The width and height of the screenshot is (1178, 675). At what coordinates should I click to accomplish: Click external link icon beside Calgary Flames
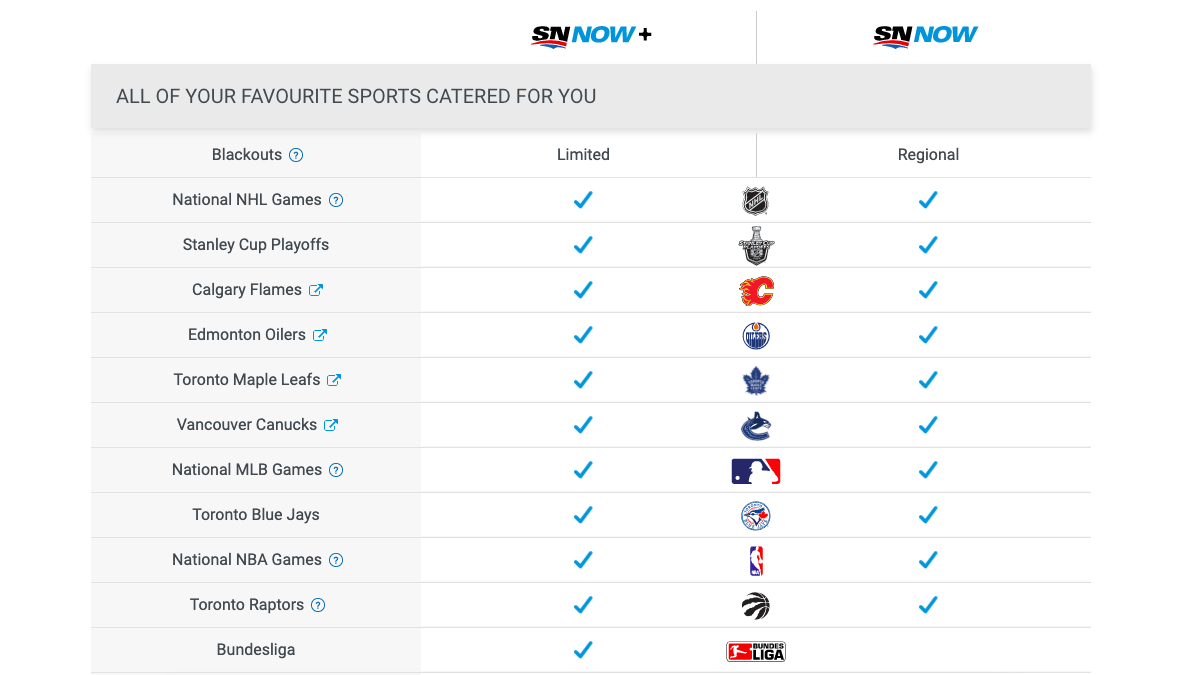coord(316,290)
